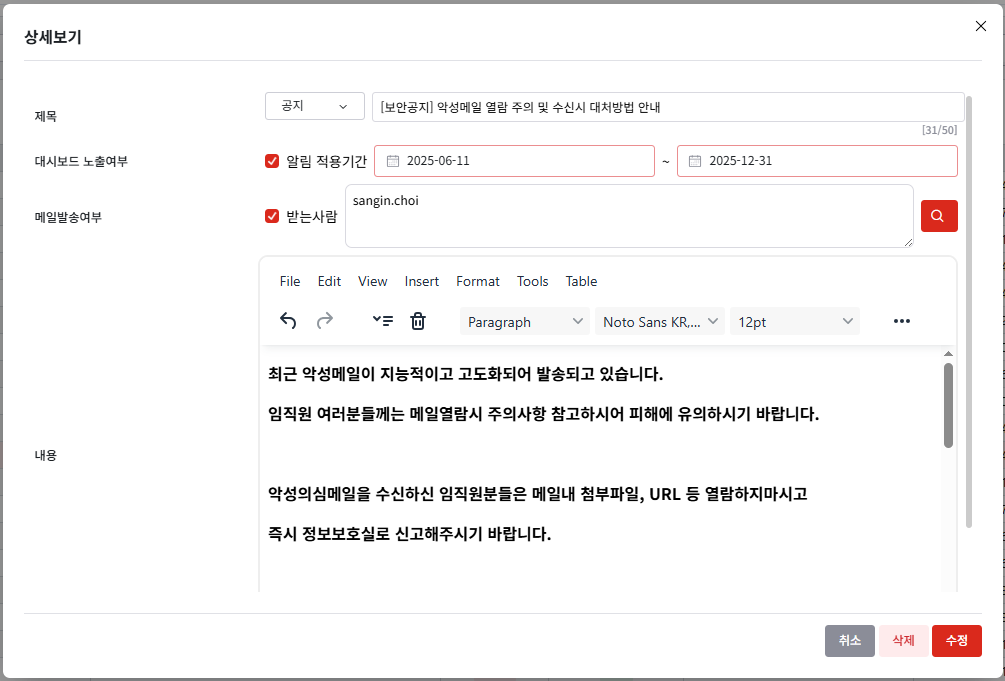Click the title field with 보안공지 text
Screen dimensions: 1005x681
[668, 107]
